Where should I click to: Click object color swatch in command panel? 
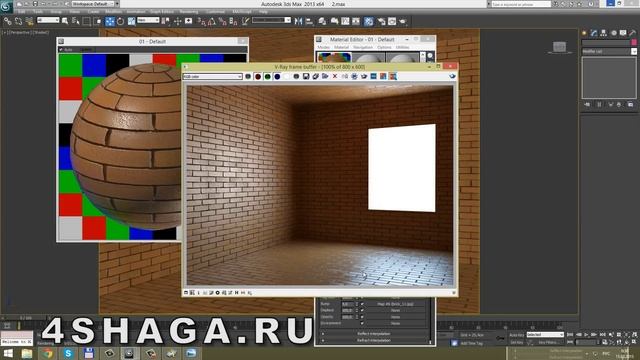pyautogui.click(x=634, y=42)
